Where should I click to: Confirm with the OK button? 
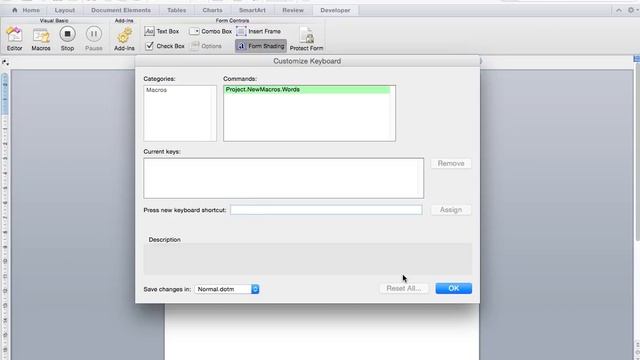[453, 288]
